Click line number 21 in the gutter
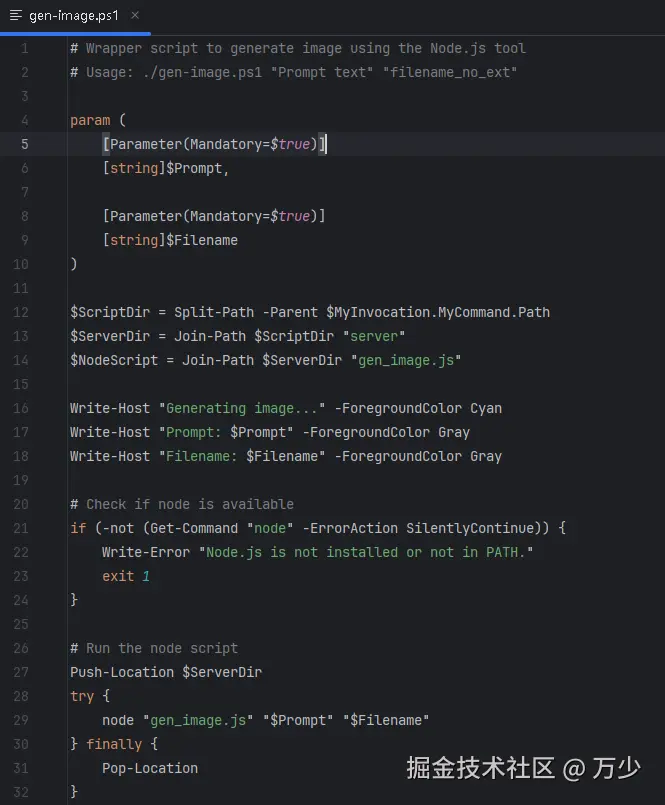The width and height of the screenshot is (665, 805). pos(21,528)
